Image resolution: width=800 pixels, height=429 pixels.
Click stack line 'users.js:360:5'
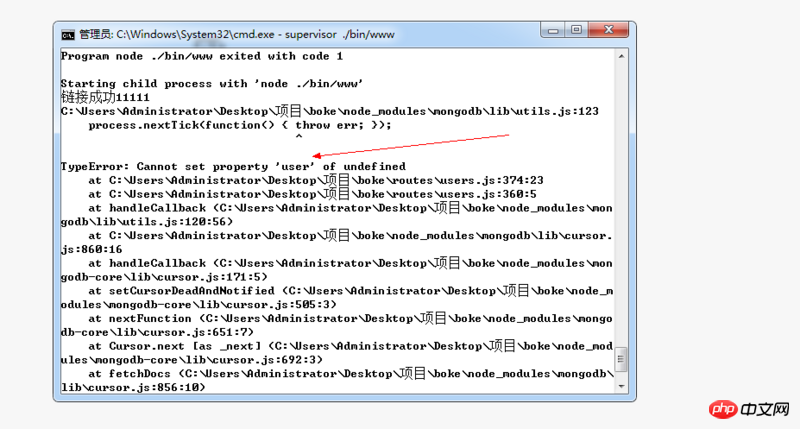pos(312,194)
